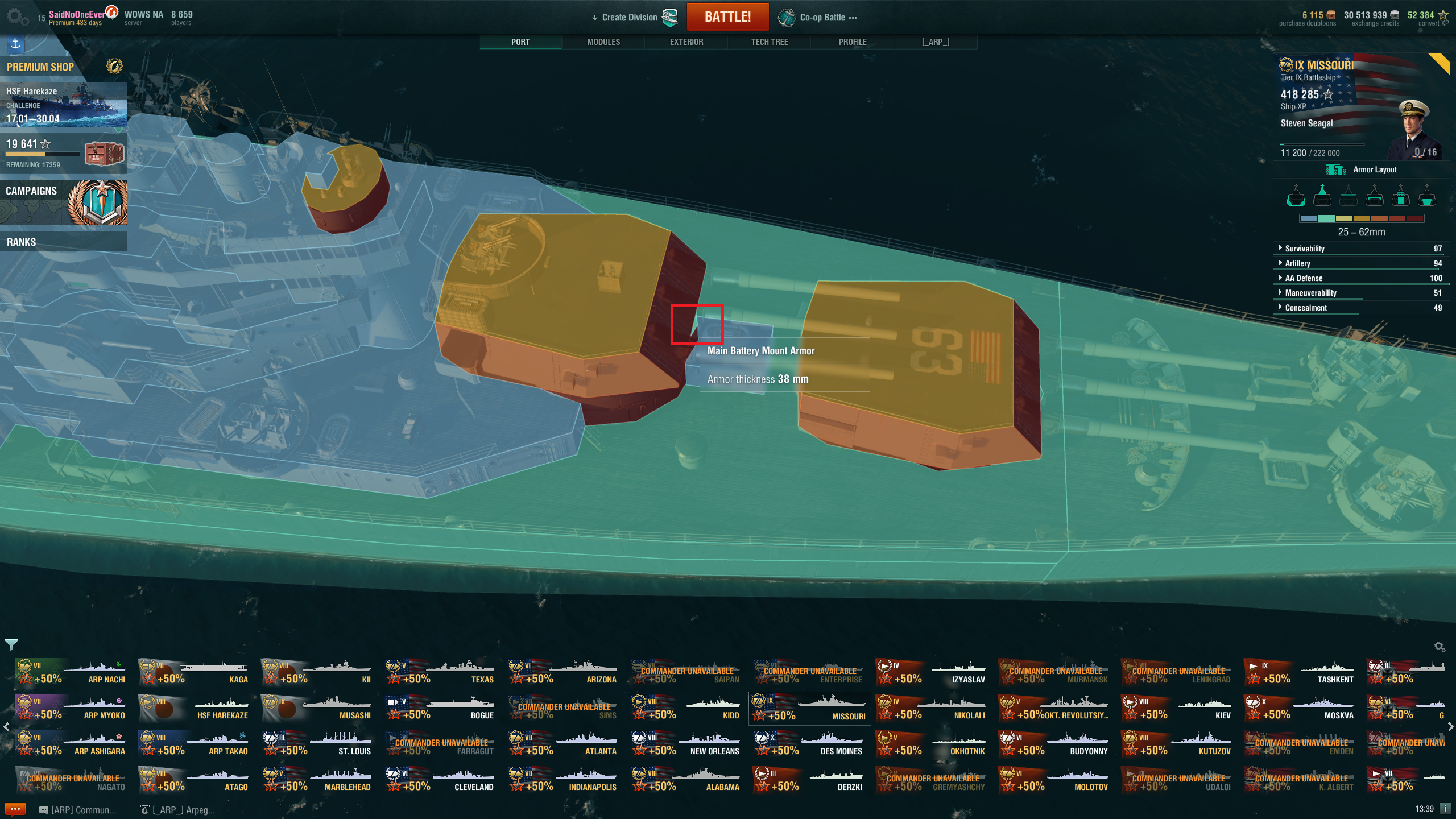
Task: Select the ATLANTA cruiser
Action: pos(563,744)
